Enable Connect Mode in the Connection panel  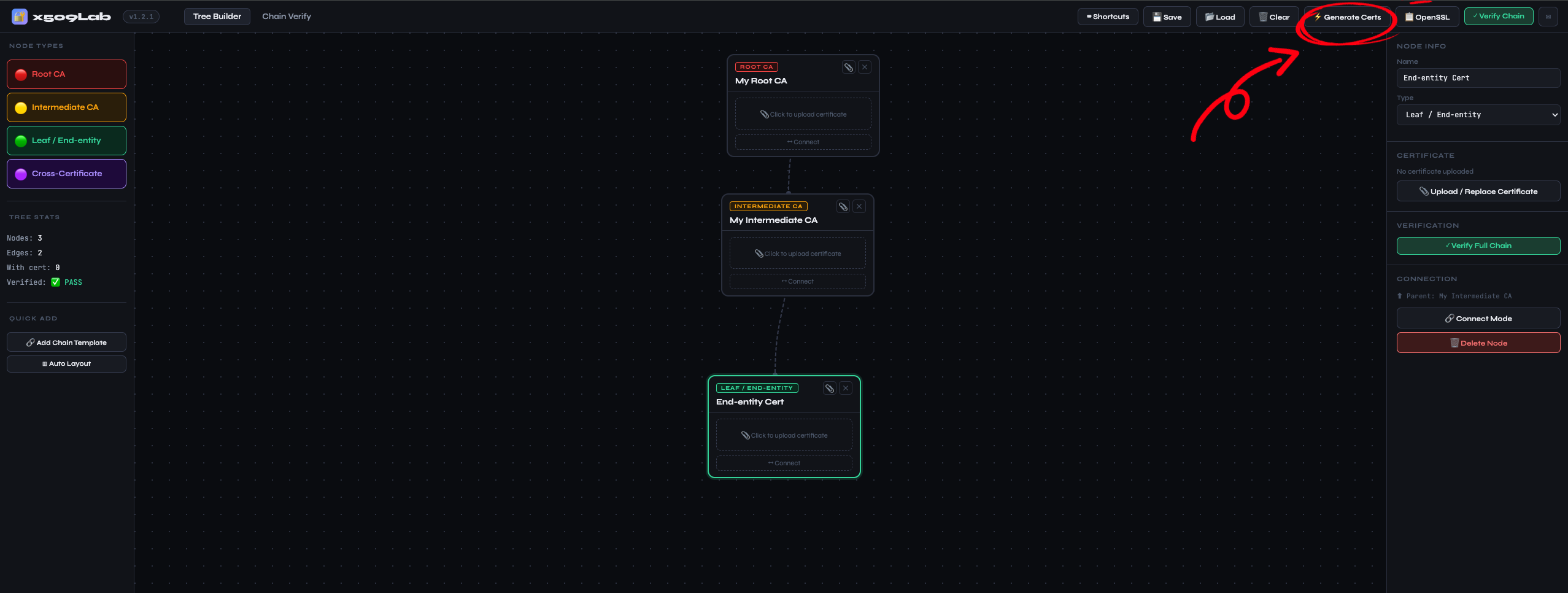coord(1478,319)
